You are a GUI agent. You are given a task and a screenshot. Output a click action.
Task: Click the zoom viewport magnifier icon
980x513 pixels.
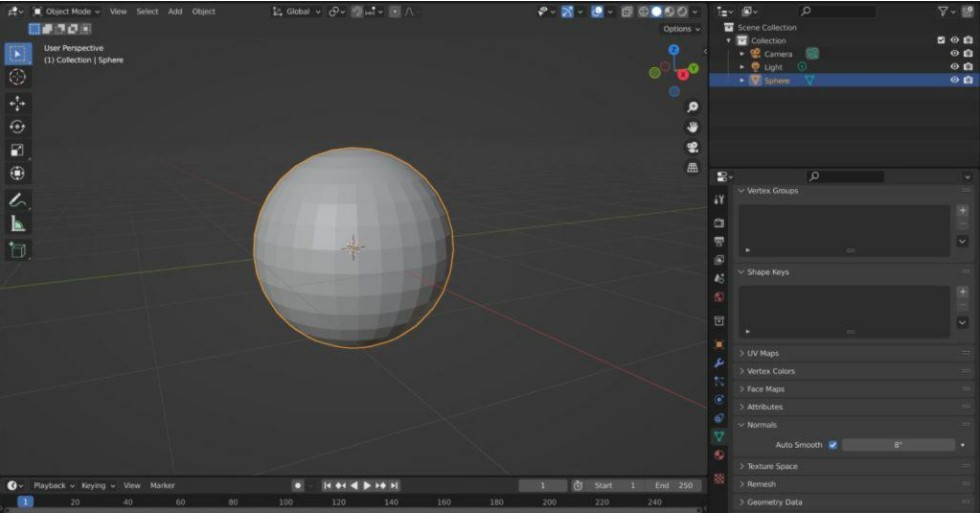point(692,107)
